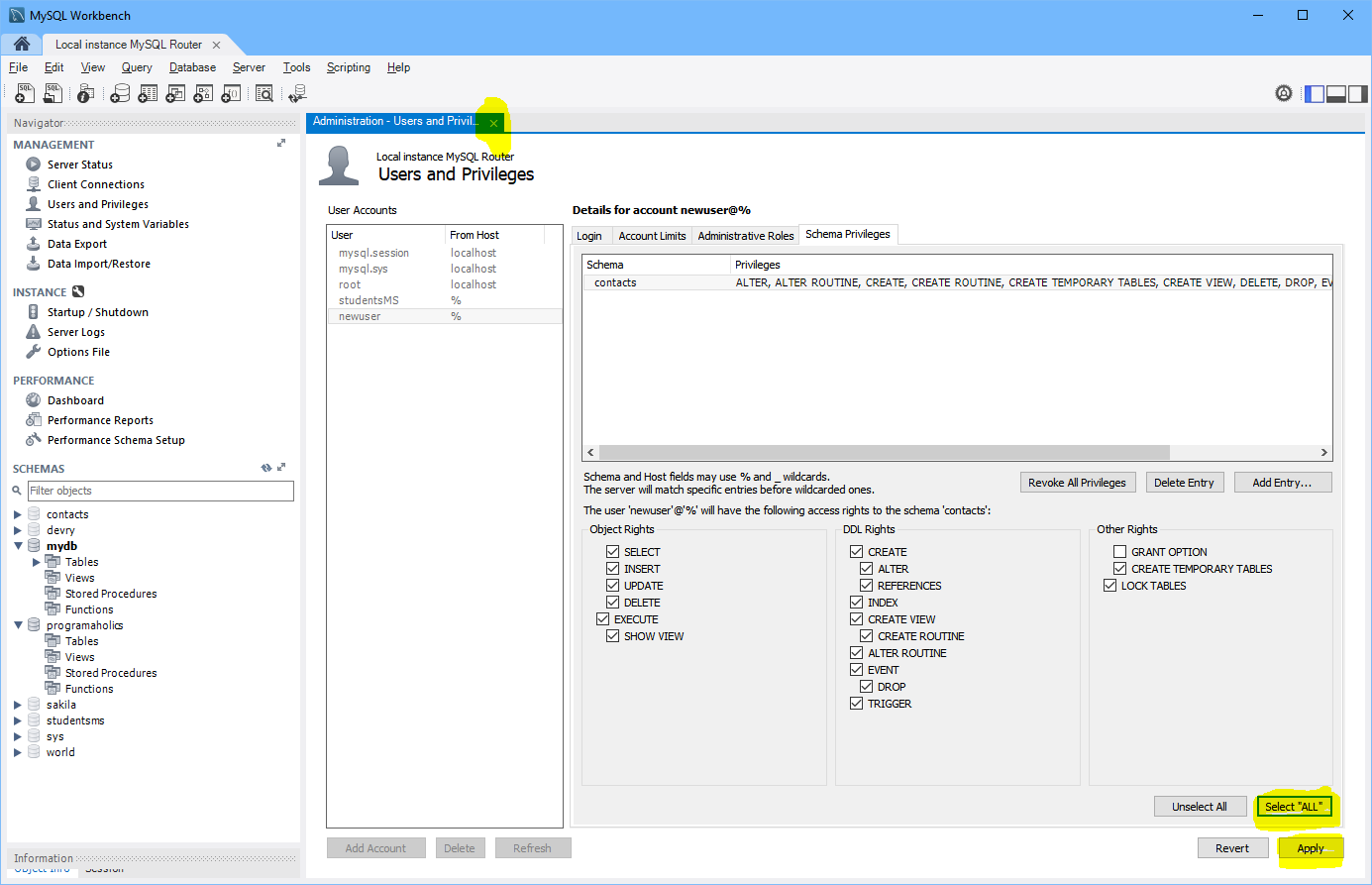This screenshot has height=885, width=1372.
Task: Uncheck the TRIGGER DDL right
Action: click(x=857, y=704)
